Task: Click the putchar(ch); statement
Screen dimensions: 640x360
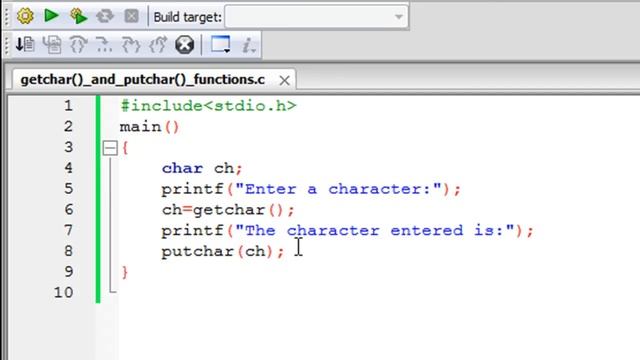Action: (223, 251)
